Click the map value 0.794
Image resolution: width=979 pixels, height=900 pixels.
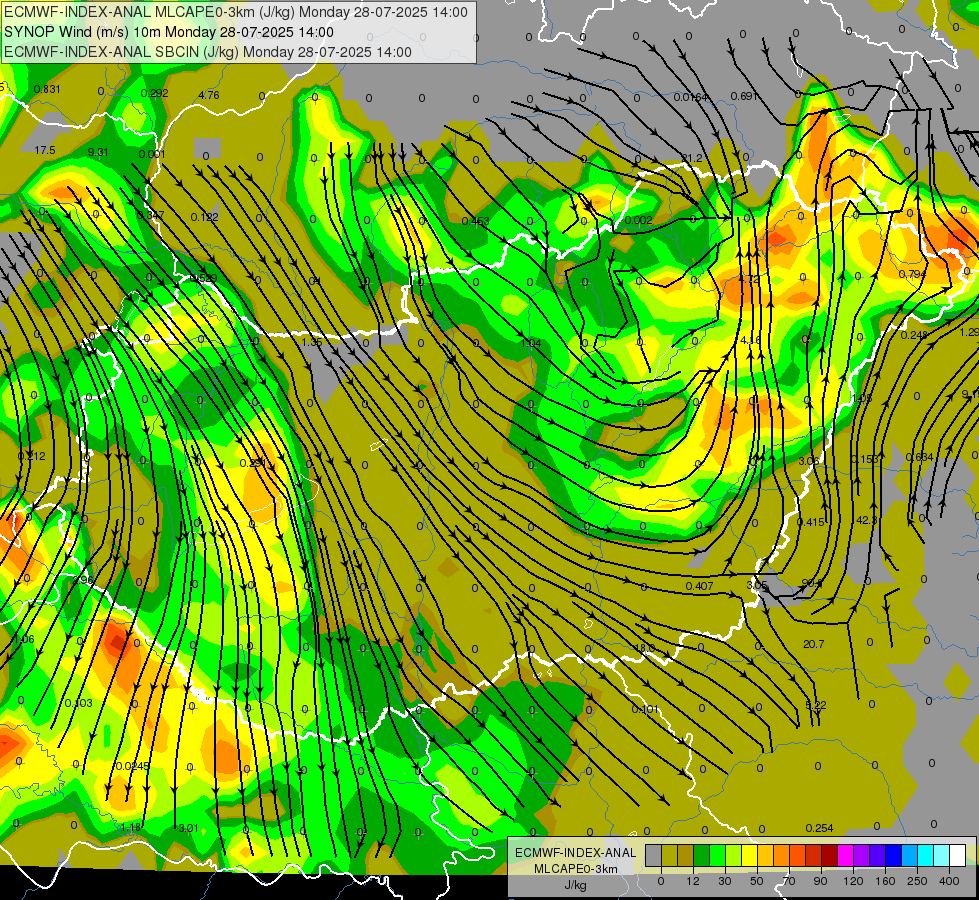point(912,274)
